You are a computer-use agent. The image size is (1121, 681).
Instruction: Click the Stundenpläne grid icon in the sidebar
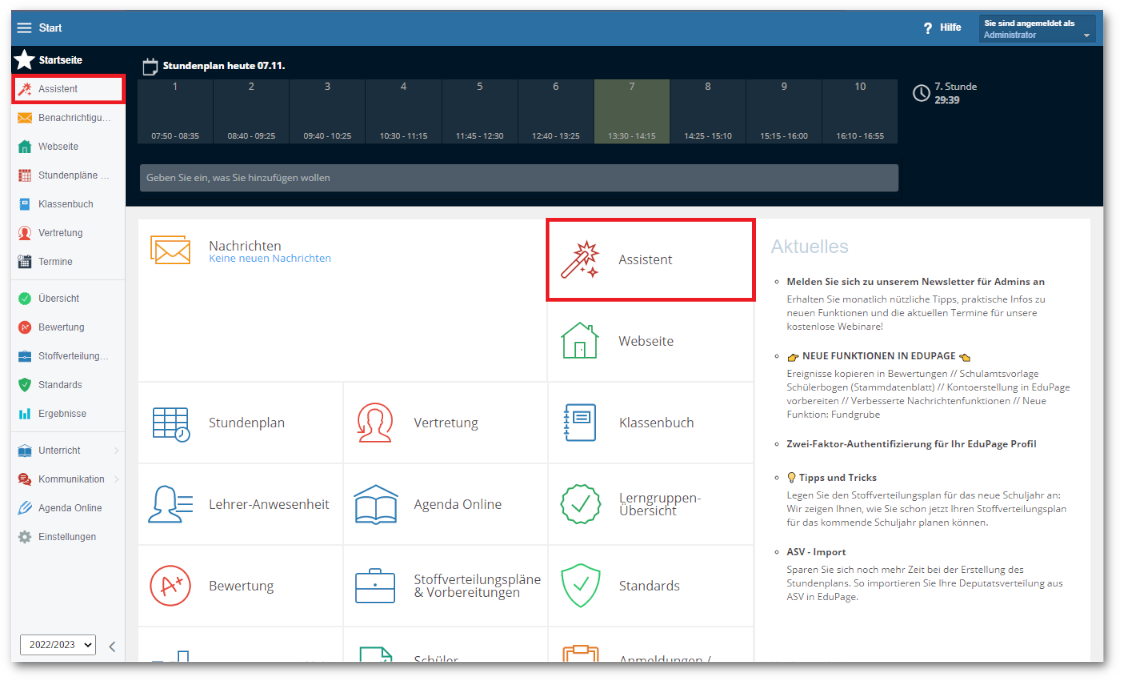coord(25,175)
